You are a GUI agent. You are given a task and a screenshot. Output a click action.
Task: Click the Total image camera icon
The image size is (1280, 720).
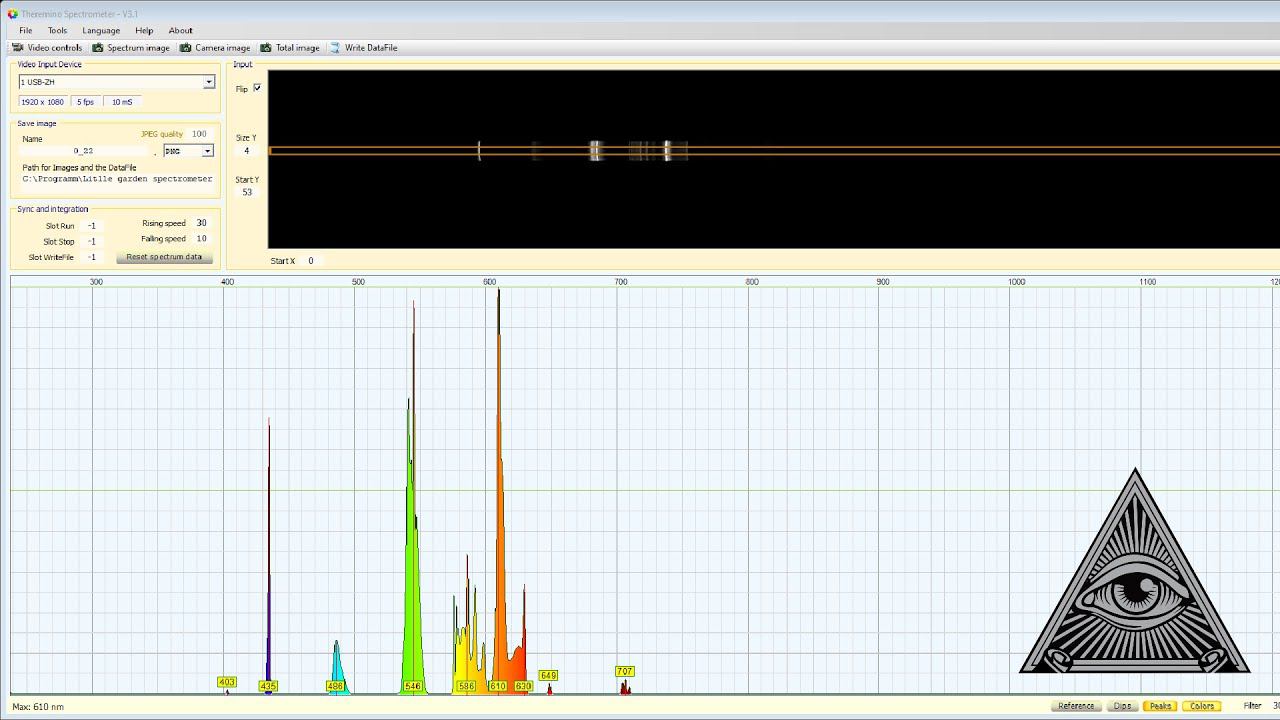pyautogui.click(x=266, y=48)
